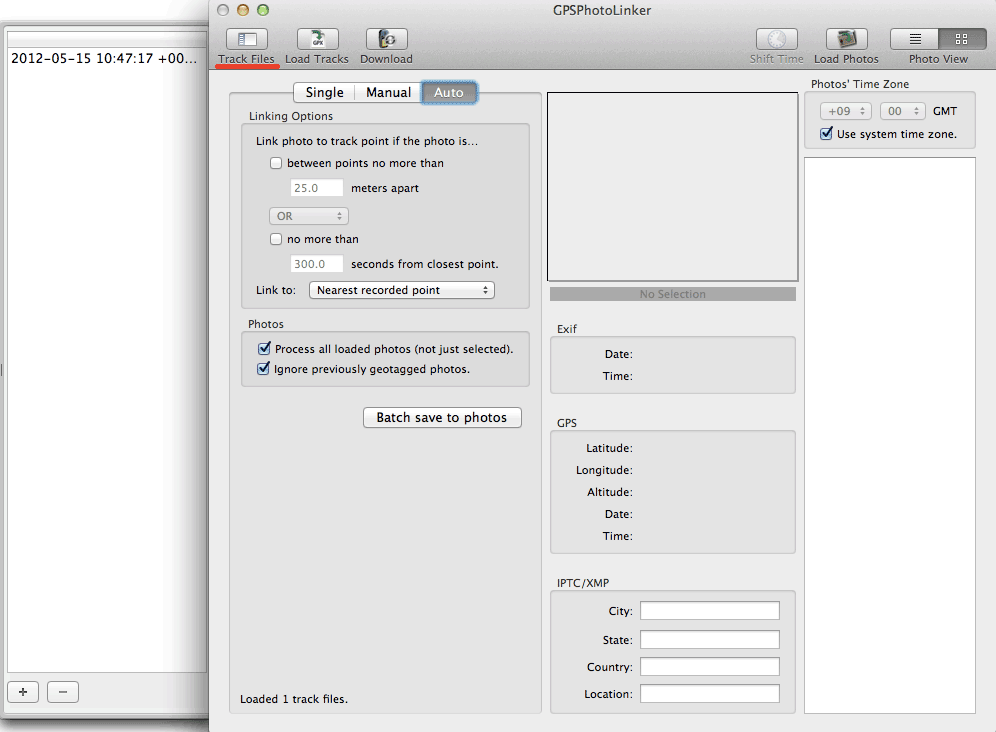Click the seconds from closest point field
996x732 pixels.
[x=316, y=264]
